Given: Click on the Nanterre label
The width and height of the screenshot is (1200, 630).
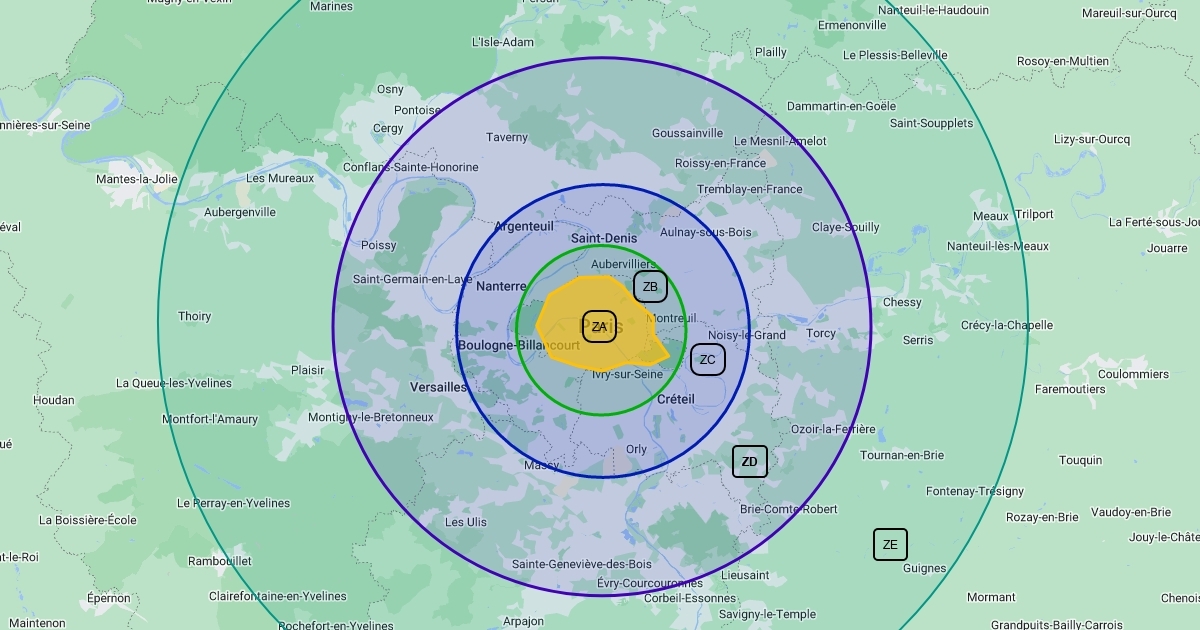Looking at the screenshot, I should [x=501, y=286].
